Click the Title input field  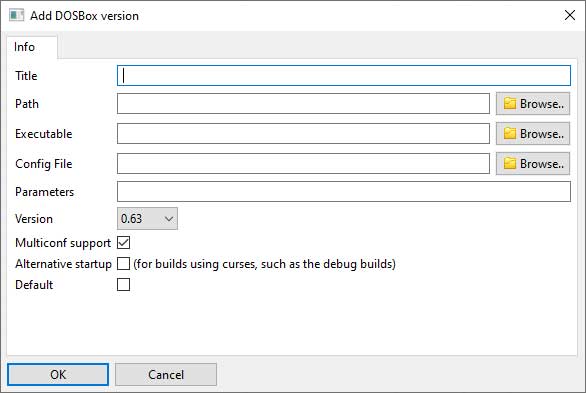pos(344,75)
